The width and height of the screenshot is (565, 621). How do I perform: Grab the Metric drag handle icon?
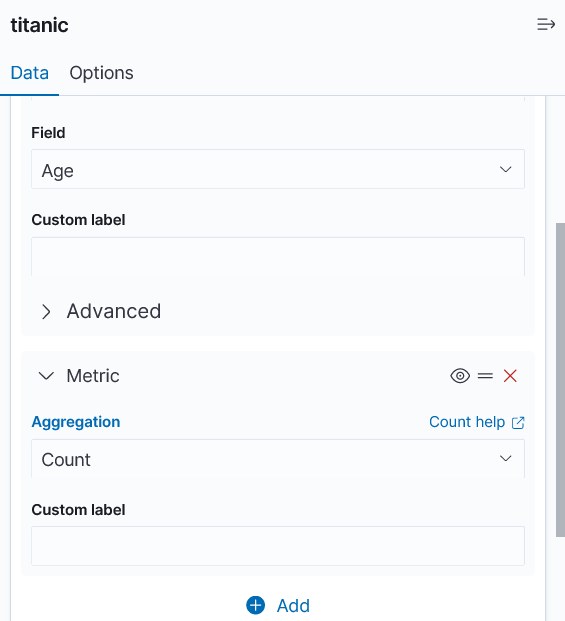tap(485, 375)
